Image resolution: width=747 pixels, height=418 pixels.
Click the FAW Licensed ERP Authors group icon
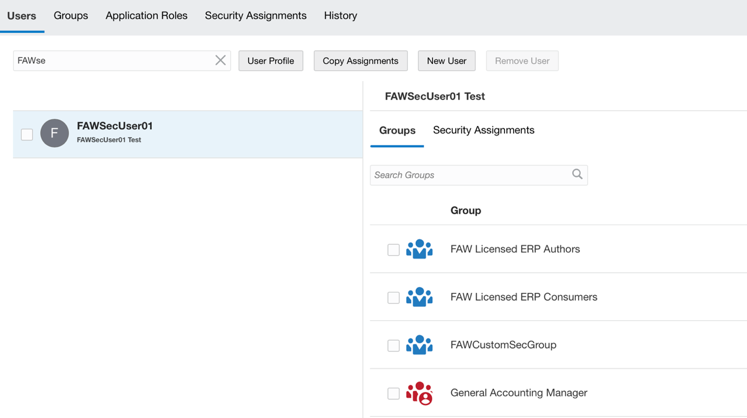pos(419,249)
